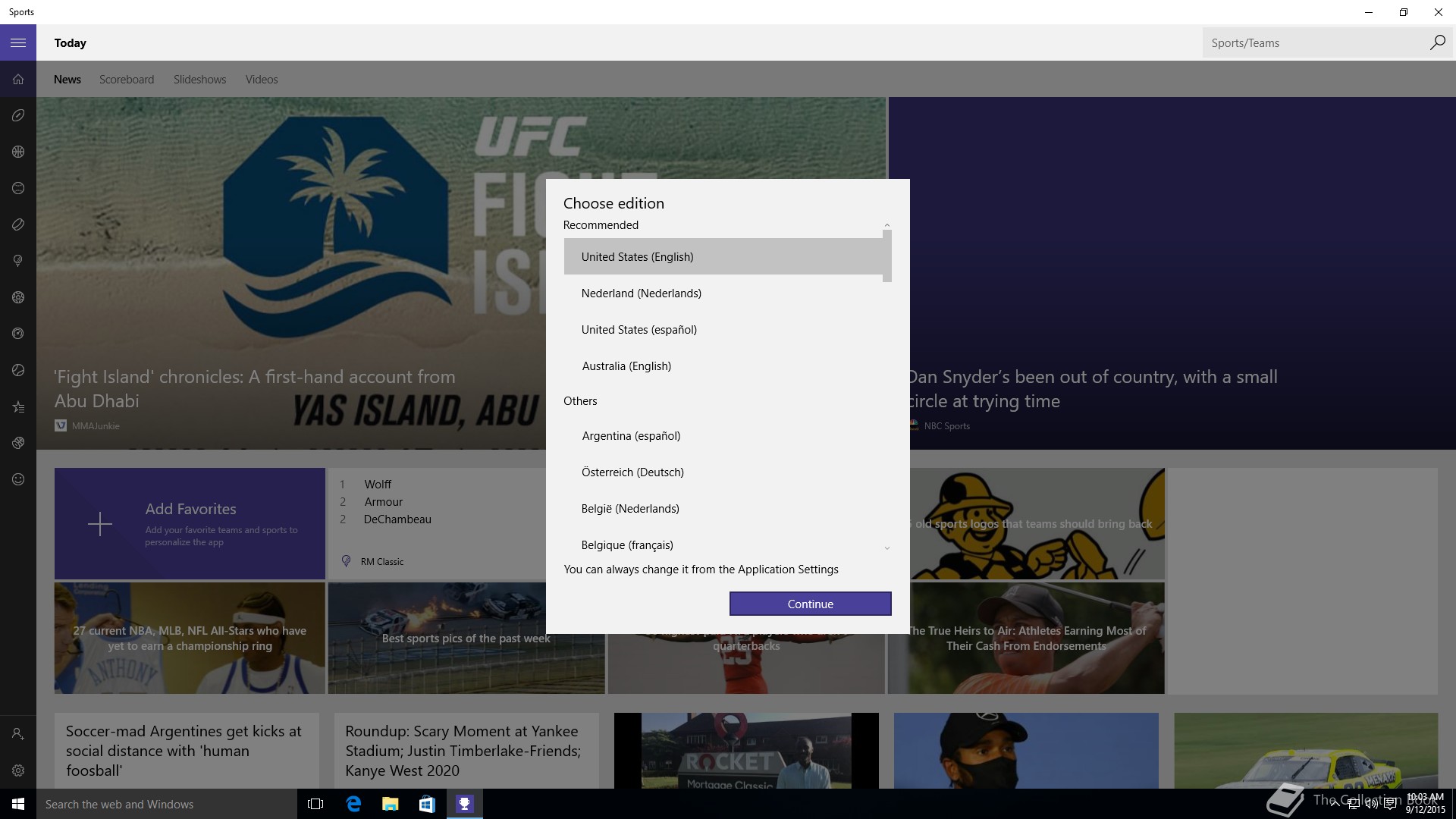
Task: Open the tennis ball section icon
Action: pyautogui.click(x=18, y=370)
